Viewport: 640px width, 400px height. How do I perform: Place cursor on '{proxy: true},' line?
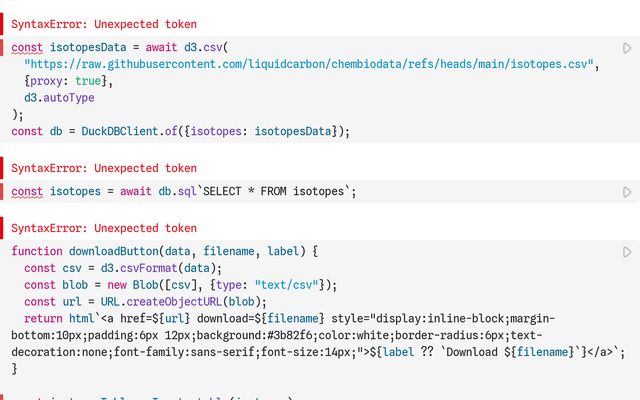click(68, 81)
